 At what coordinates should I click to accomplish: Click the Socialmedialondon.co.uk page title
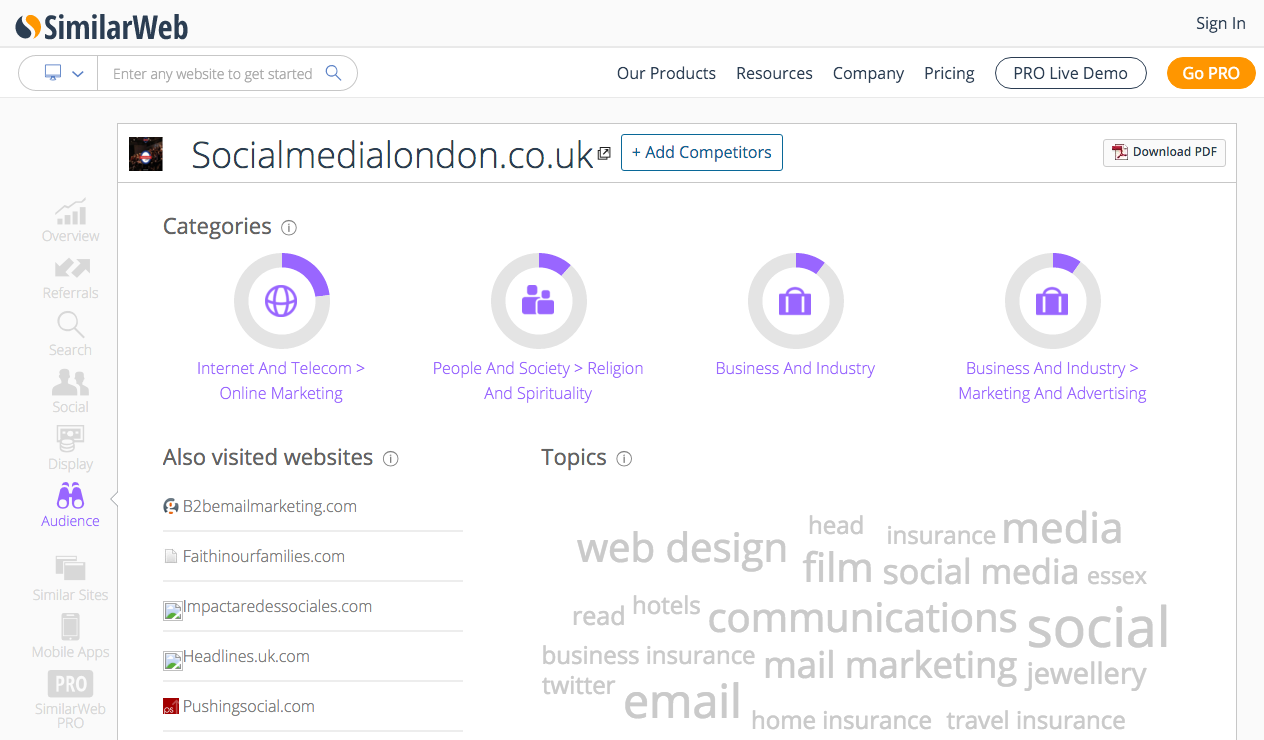392,154
